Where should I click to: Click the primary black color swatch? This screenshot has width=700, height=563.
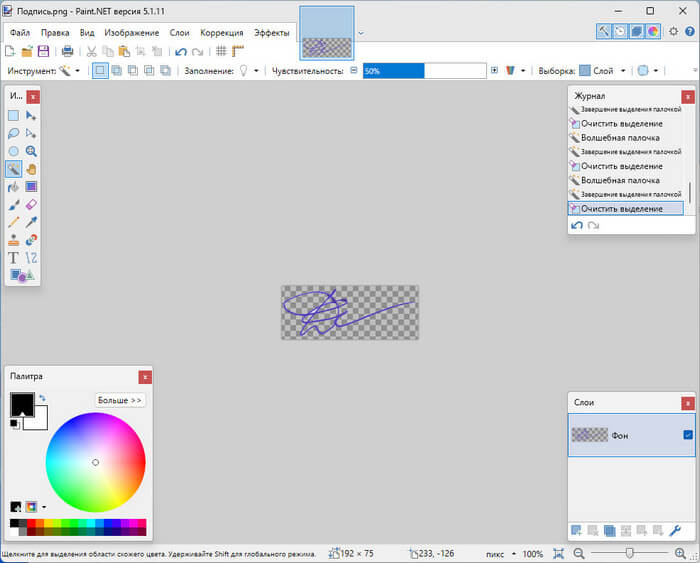pyautogui.click(x=22, y=405)
